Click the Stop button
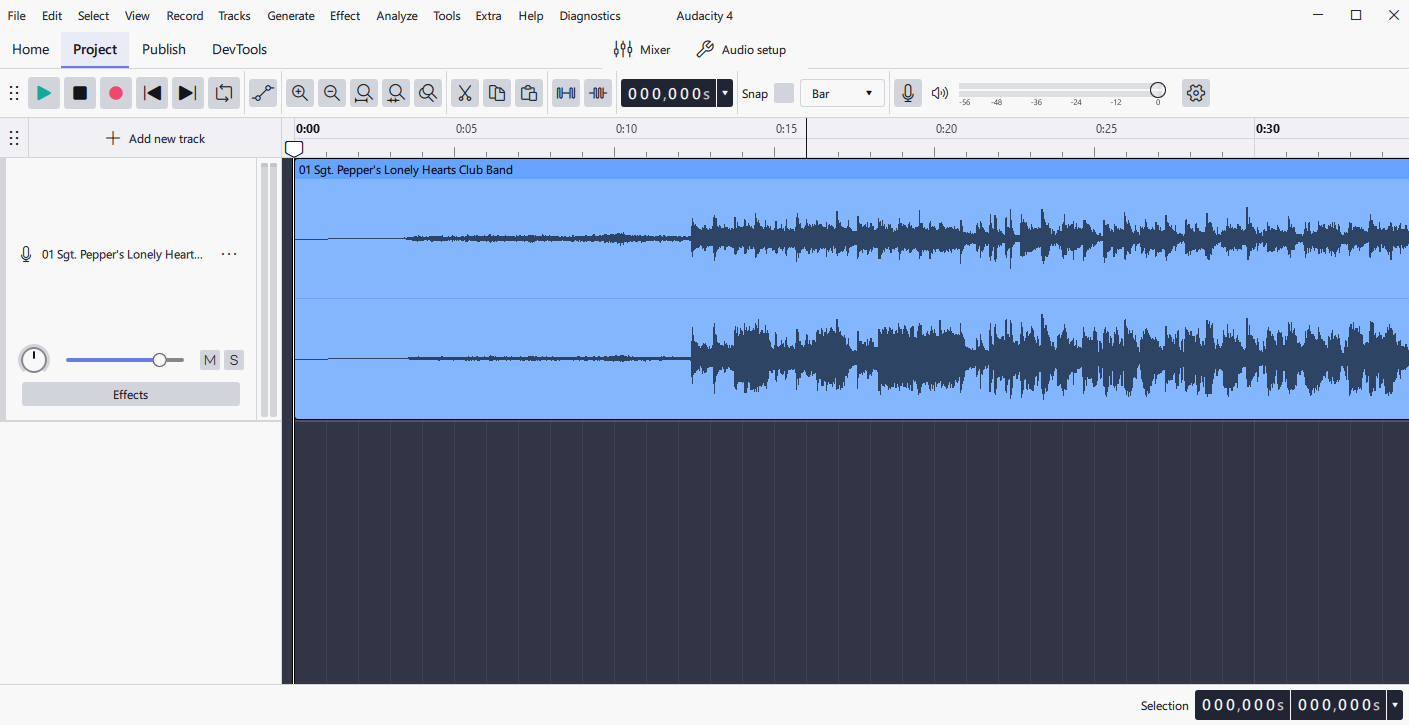The image size is (1409, 725). pyautogui.click(x=80, y=93)
